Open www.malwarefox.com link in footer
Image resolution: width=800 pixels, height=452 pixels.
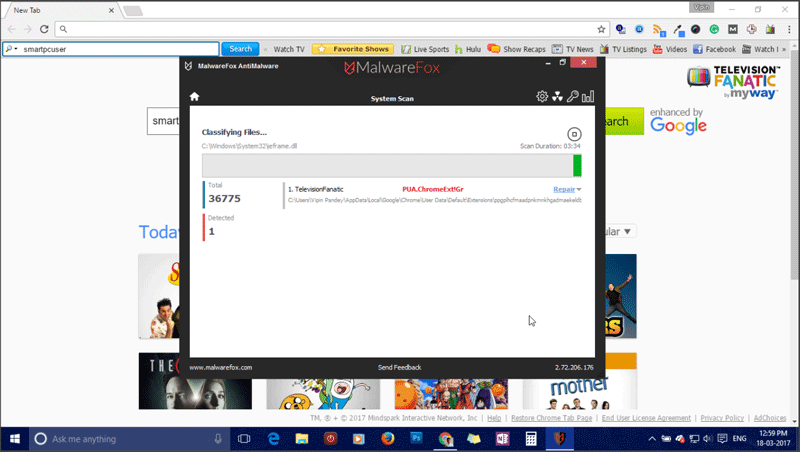pyautogui.click(x=220, y=367)
